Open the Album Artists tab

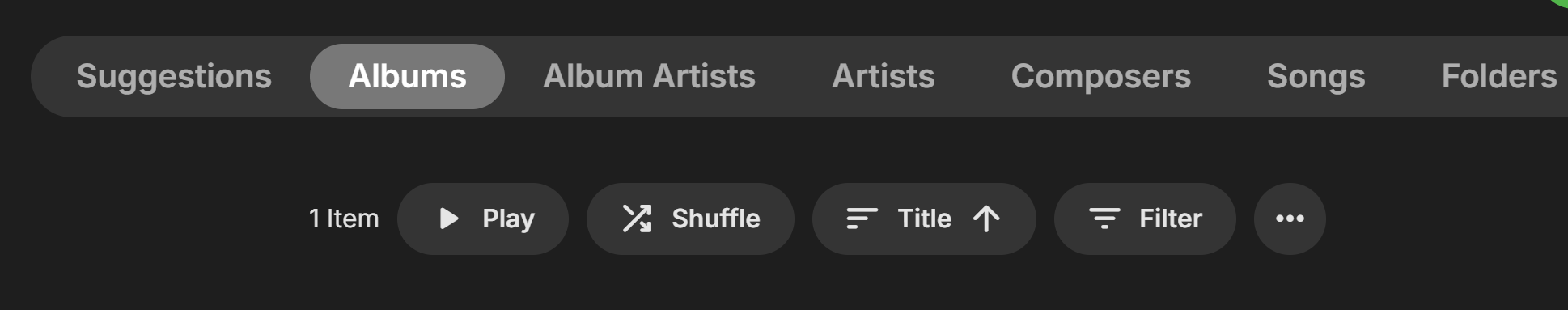pos(649,76)
